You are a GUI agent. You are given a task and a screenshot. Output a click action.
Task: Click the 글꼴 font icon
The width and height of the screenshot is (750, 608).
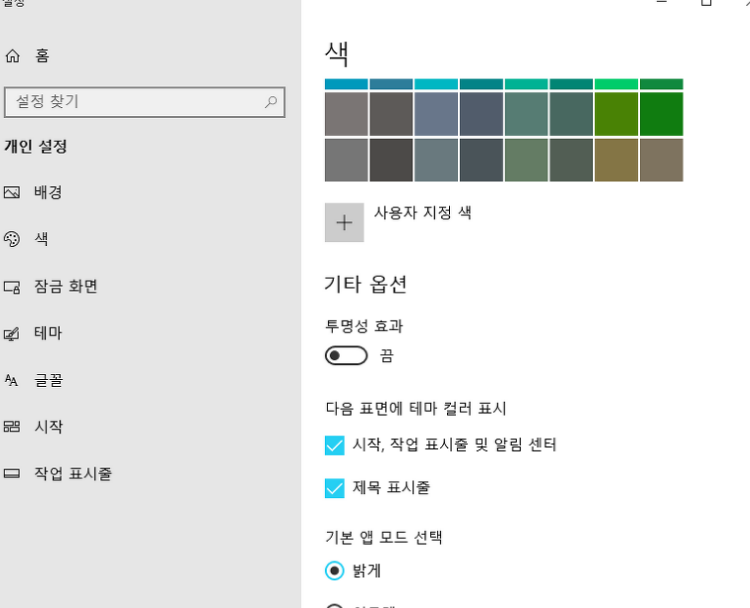[x=11, y=380]
